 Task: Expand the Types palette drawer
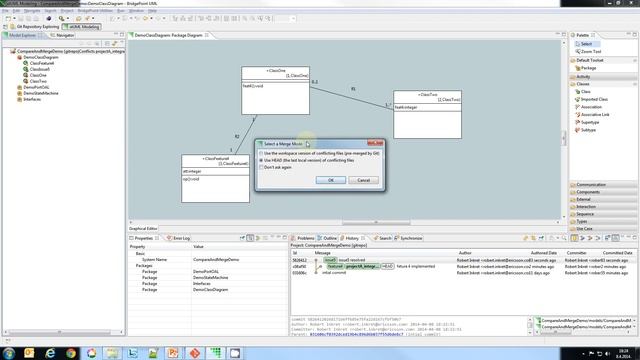click(x=603, y=222)
